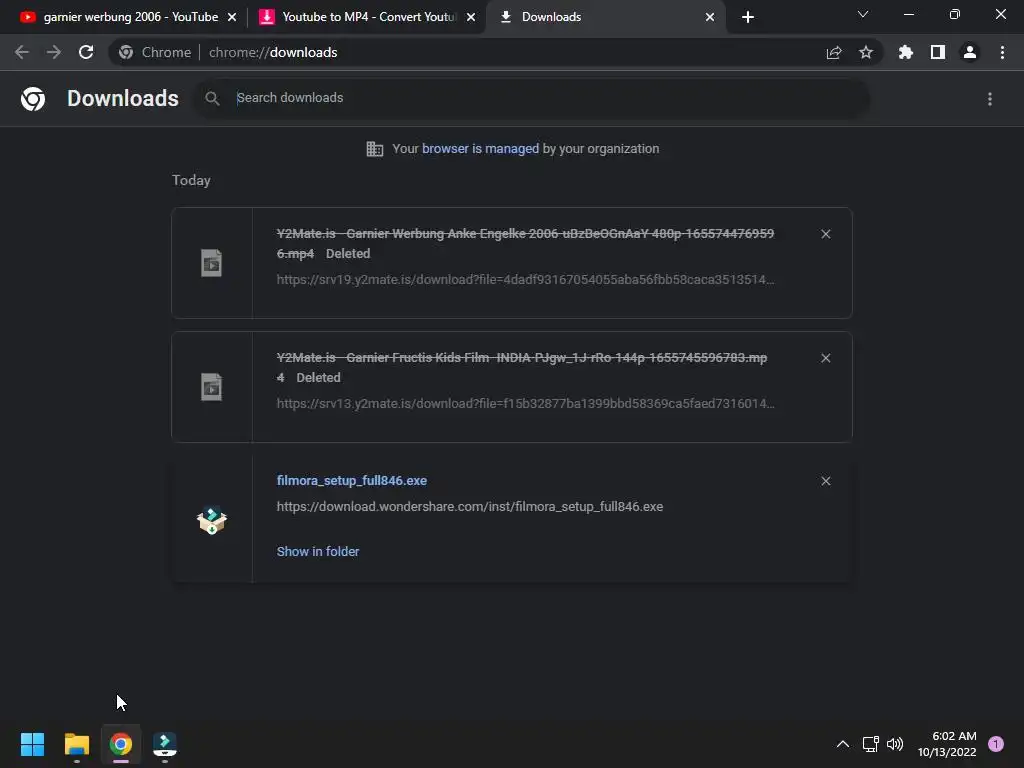This screenshot has height=768, width=1024.
Task: Click the Today date heading
Action: (x=191, y=181)
